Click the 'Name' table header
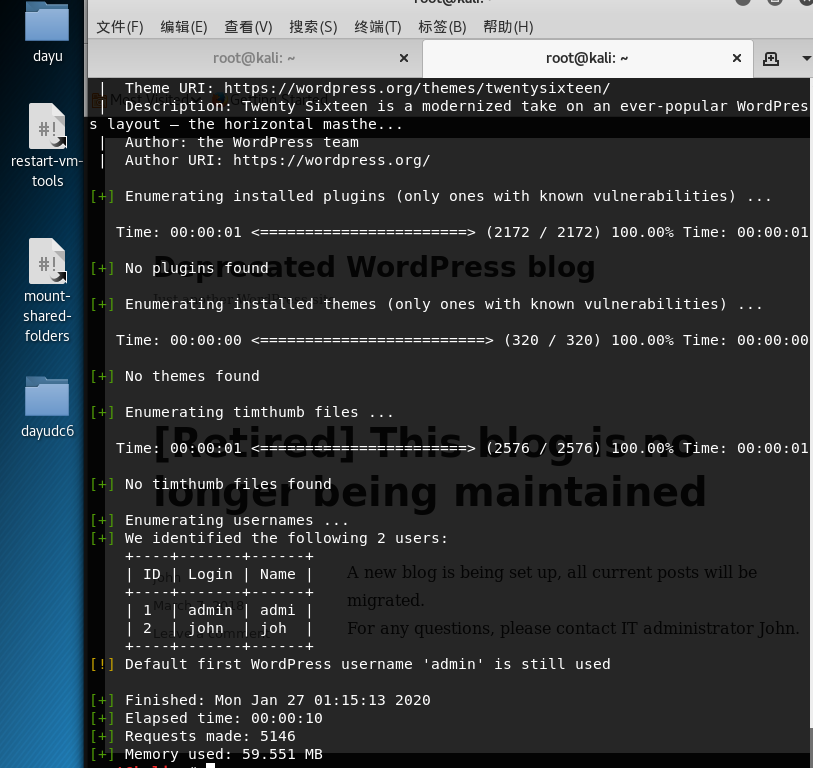 coord(277,574)
